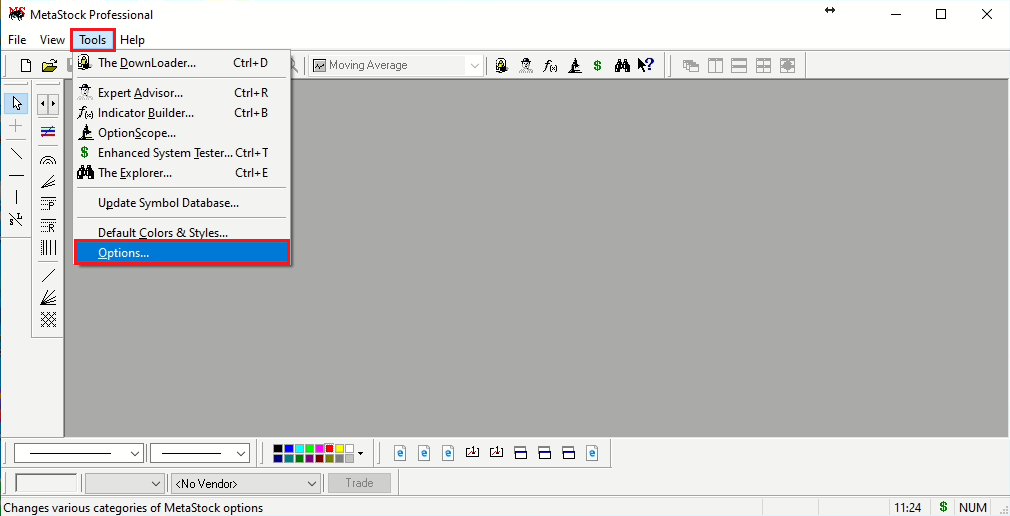Open the Help menu
The height and width of the screenshot is (516, 1010).
tap(132, 40)
